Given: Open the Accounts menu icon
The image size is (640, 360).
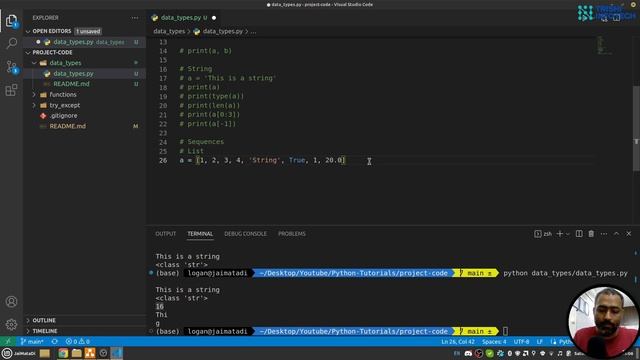Looking at the screenshot, I should [11, 302].
